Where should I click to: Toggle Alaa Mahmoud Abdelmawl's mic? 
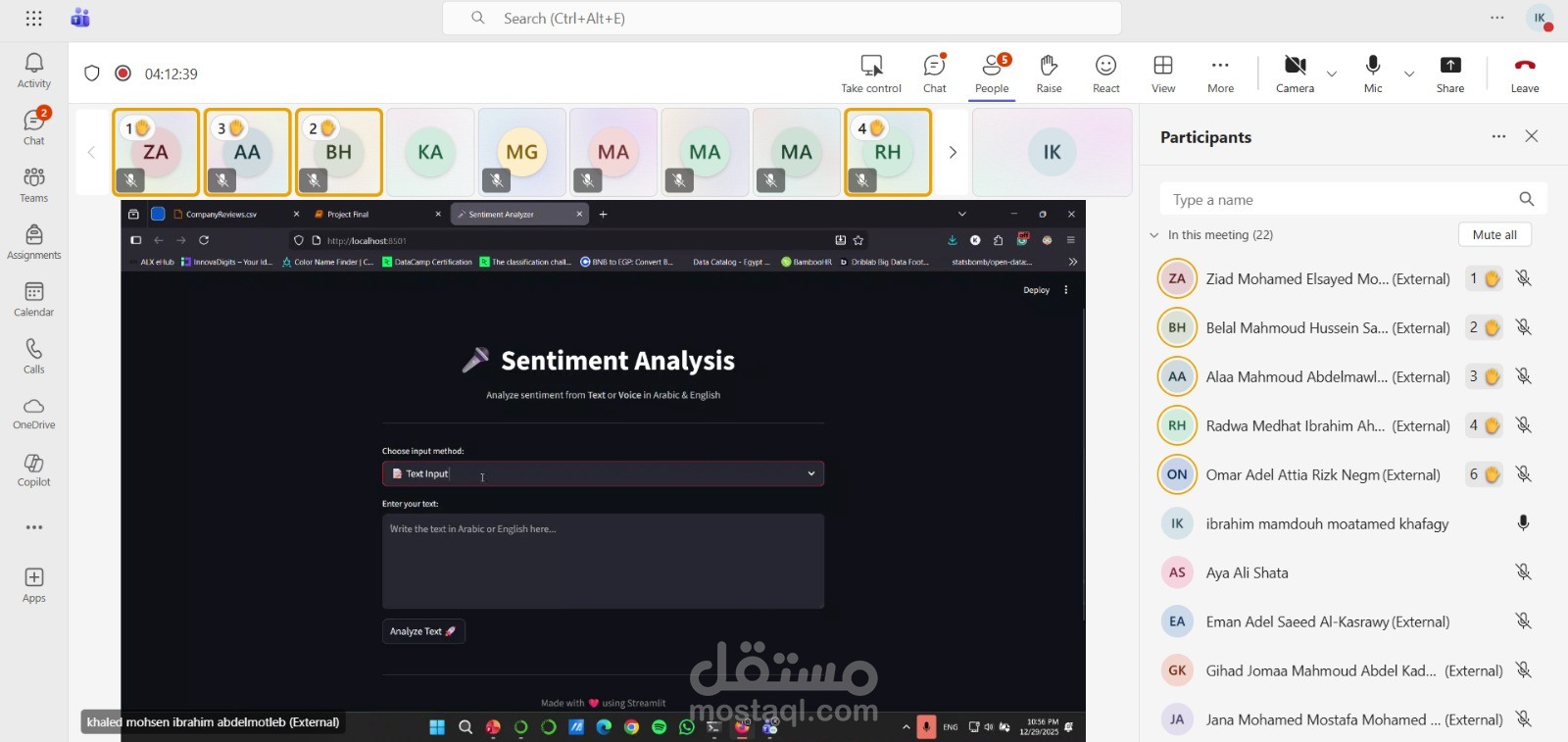[x=1523, y=376]
